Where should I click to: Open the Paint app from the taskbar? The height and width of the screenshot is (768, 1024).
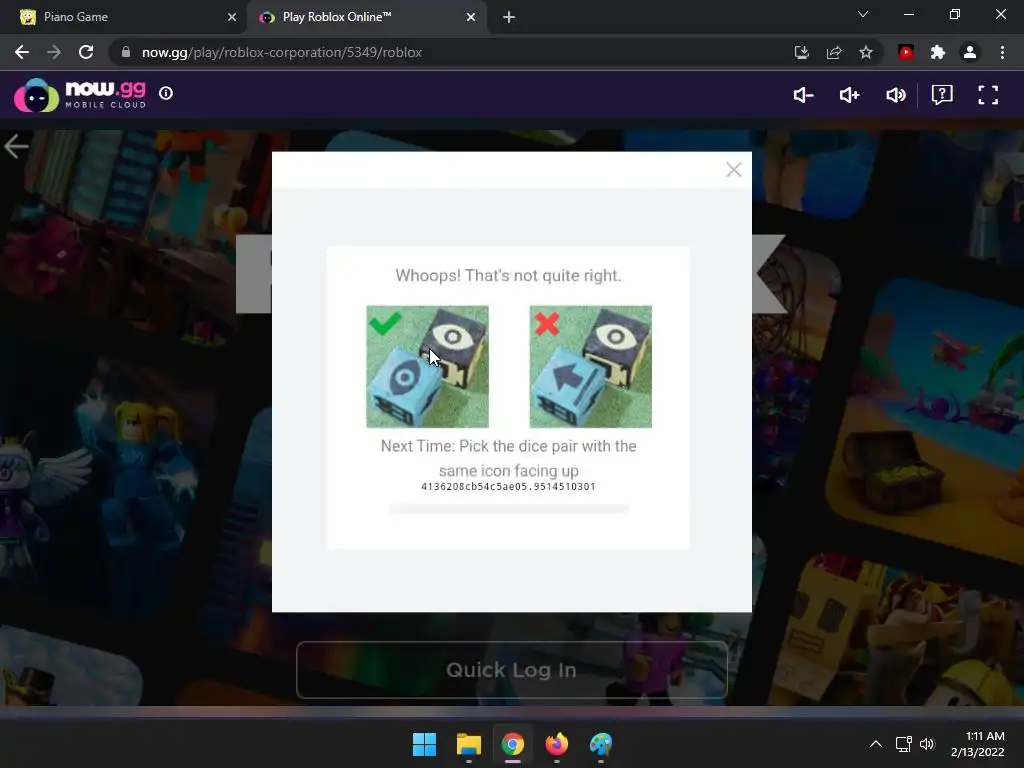pyautogui.click(x=601, y=744)
